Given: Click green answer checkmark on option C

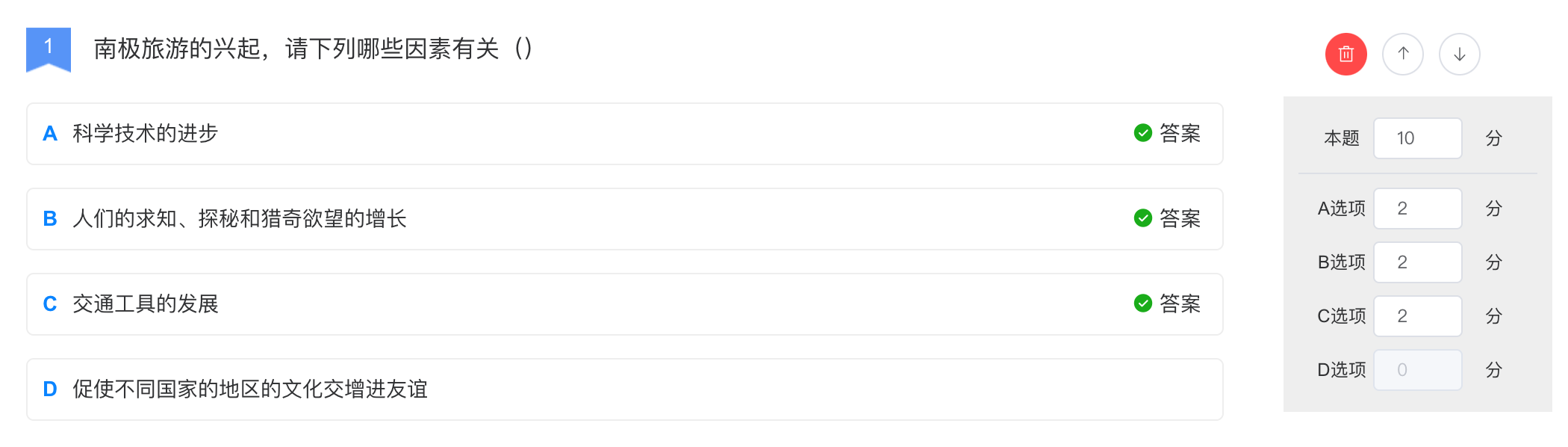Looking at the screenshot, I should (x=1142, y=303).
